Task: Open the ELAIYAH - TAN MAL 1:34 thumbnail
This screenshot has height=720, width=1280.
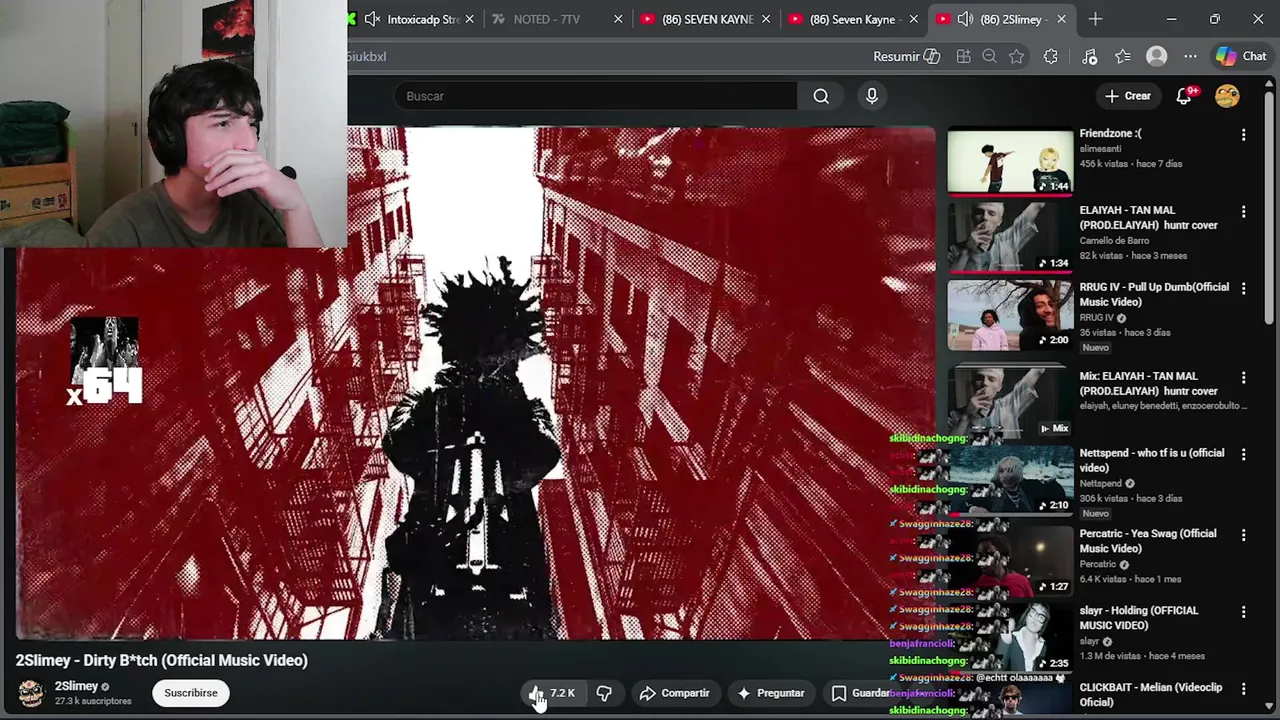Action: click(x=1010, y=238)
